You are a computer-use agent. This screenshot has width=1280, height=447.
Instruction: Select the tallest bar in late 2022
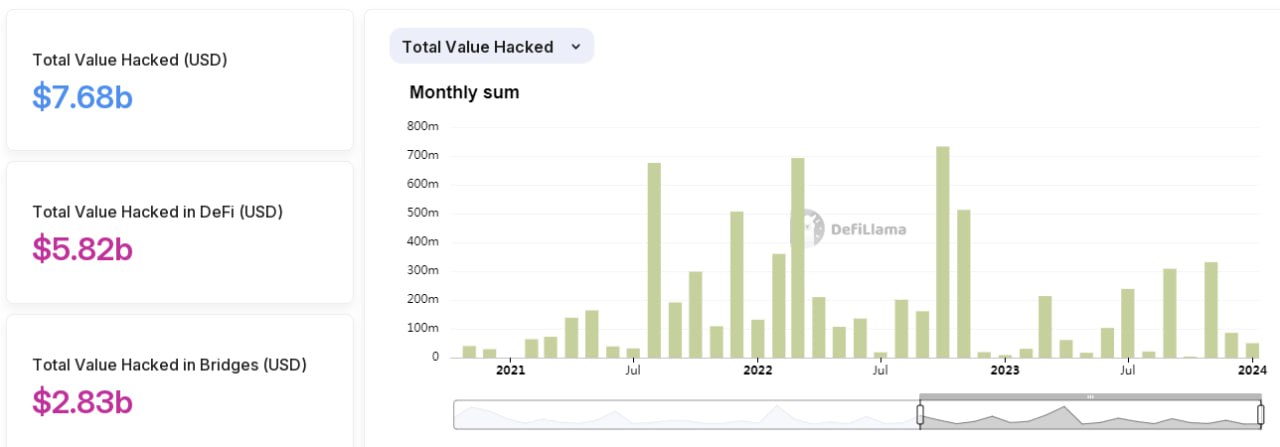point(942,252)
